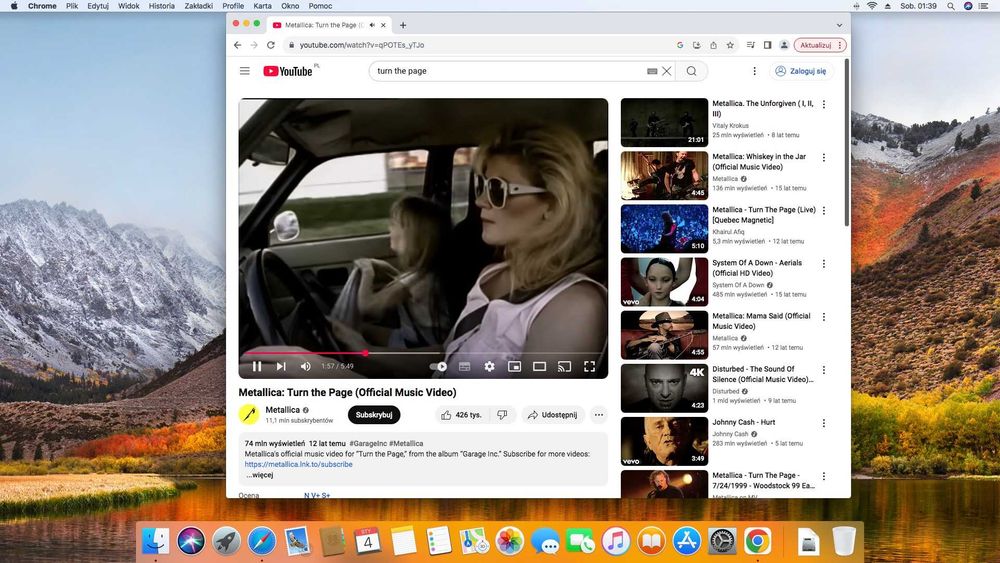The height and width of the screenshot is (563, 1000).
Task: Click the Subskrybuj button
Action: pyautogui.click(x=374, y=415)
